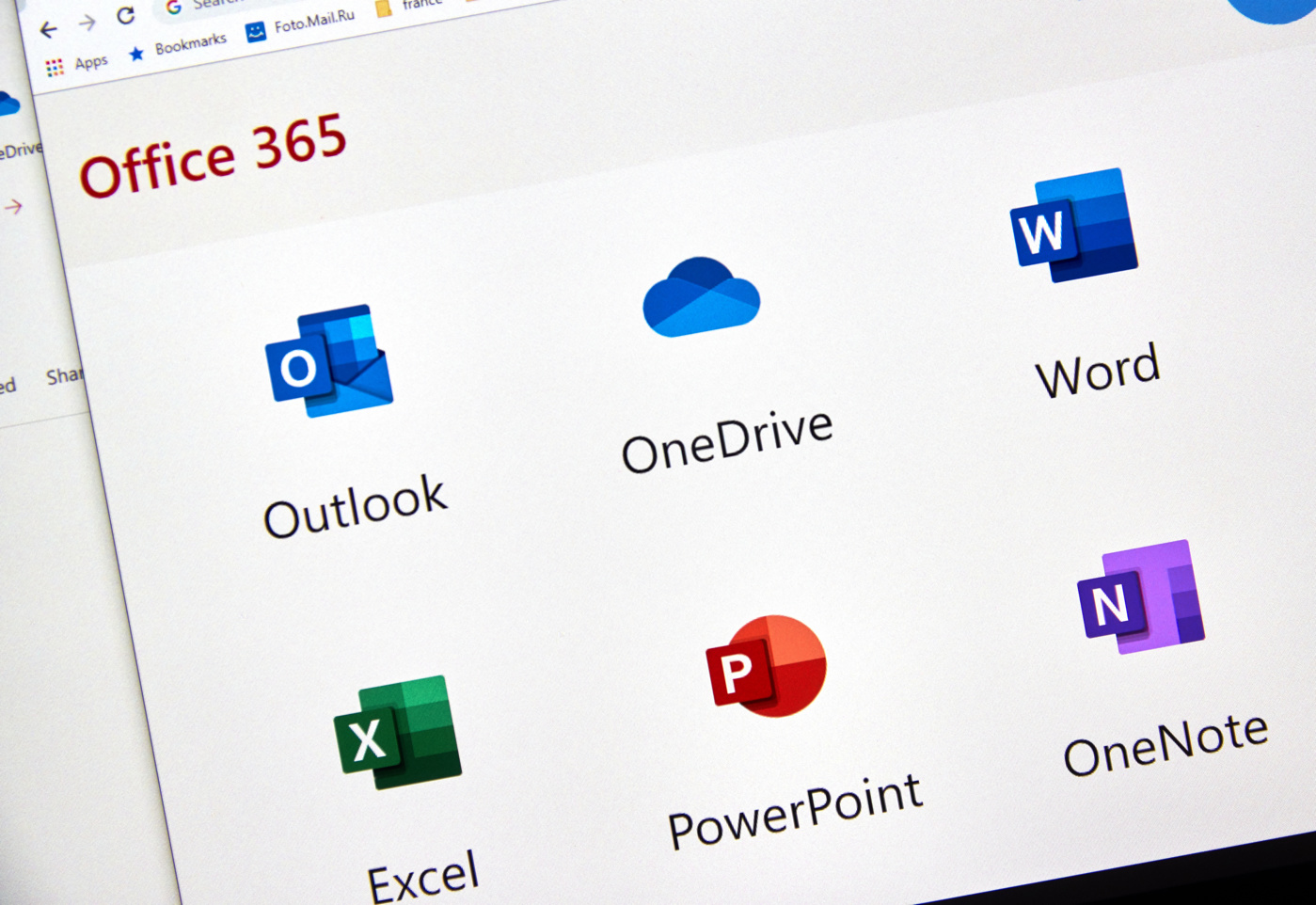1316x905 pixels.
Task: Launch the Excel app icon
Action: tap(398, 732)
